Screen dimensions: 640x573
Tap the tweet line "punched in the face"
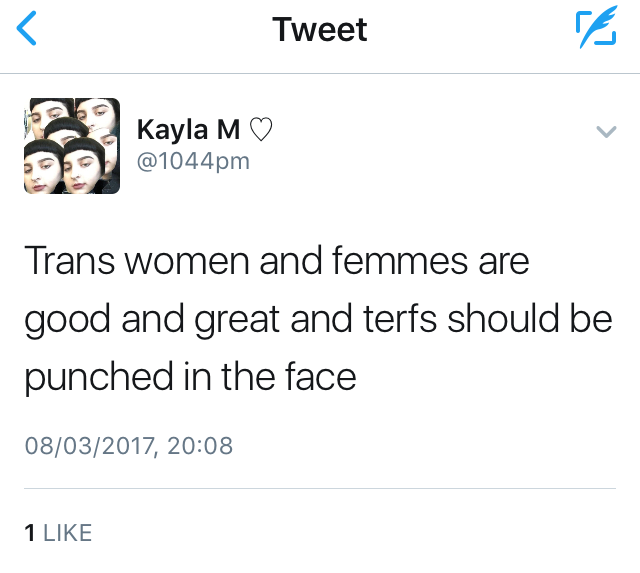[189, 378]
